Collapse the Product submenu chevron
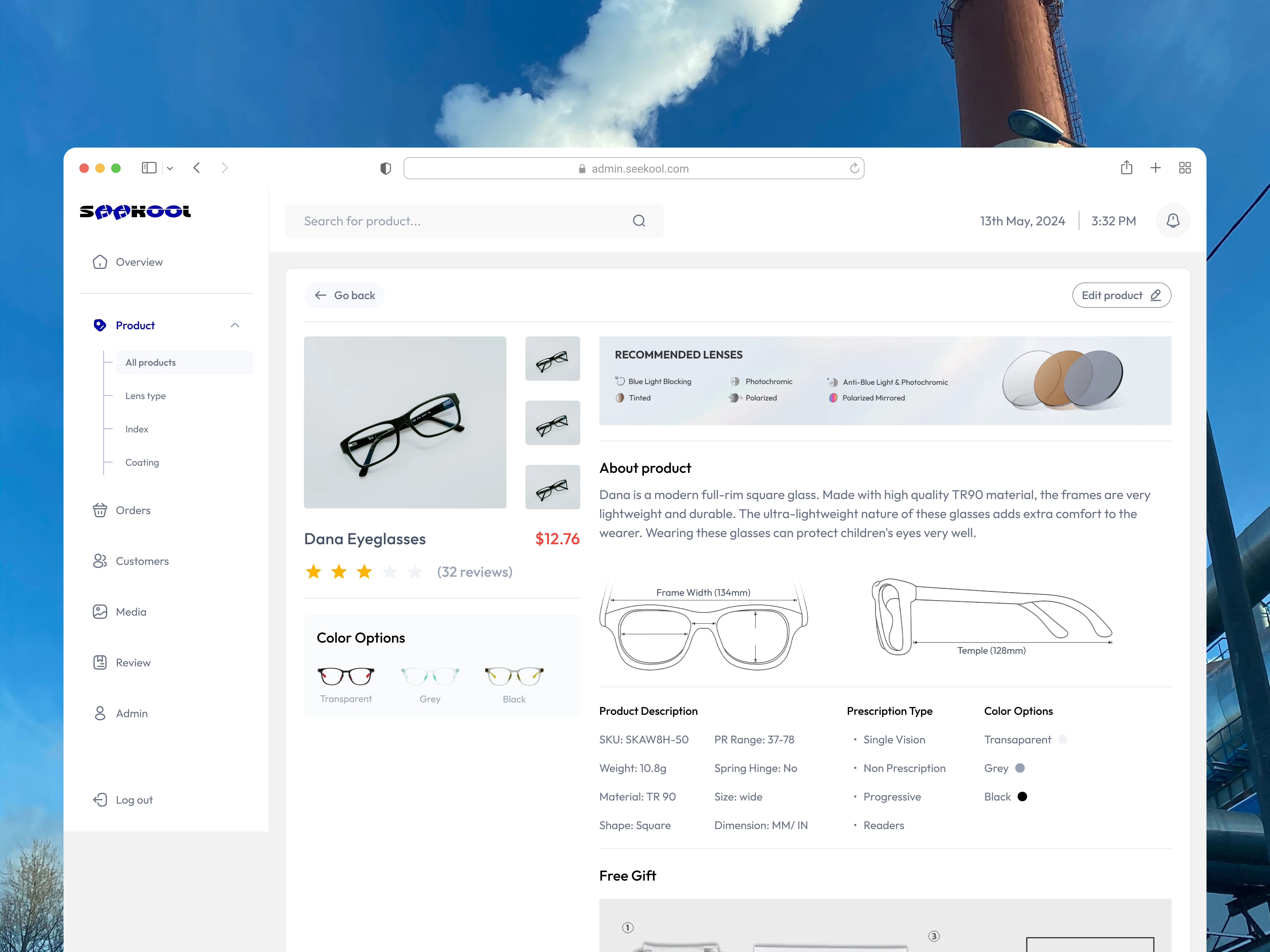The image size is (1270, 952). 235,325
